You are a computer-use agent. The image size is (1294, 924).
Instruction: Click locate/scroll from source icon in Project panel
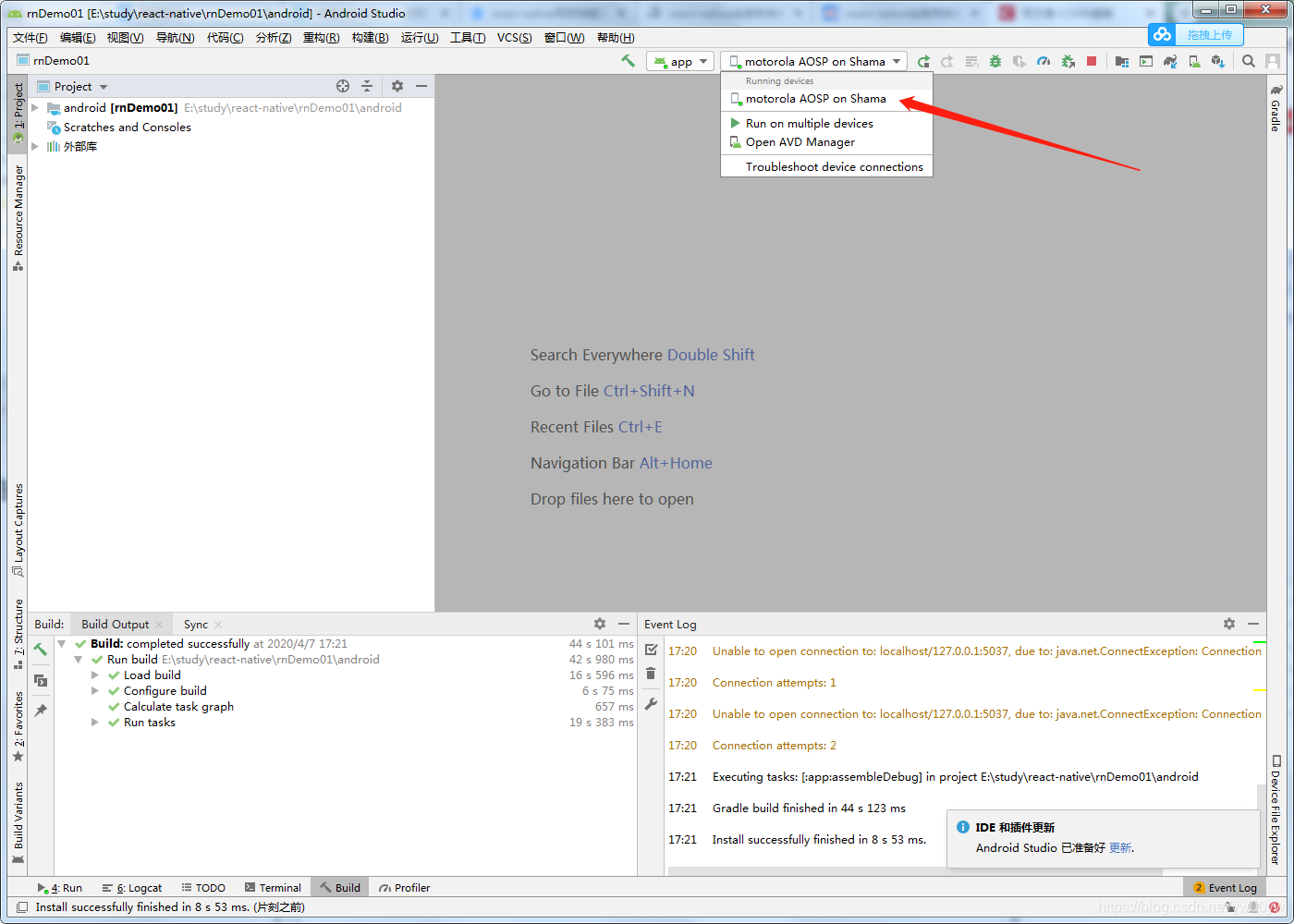tap(343, 86)
